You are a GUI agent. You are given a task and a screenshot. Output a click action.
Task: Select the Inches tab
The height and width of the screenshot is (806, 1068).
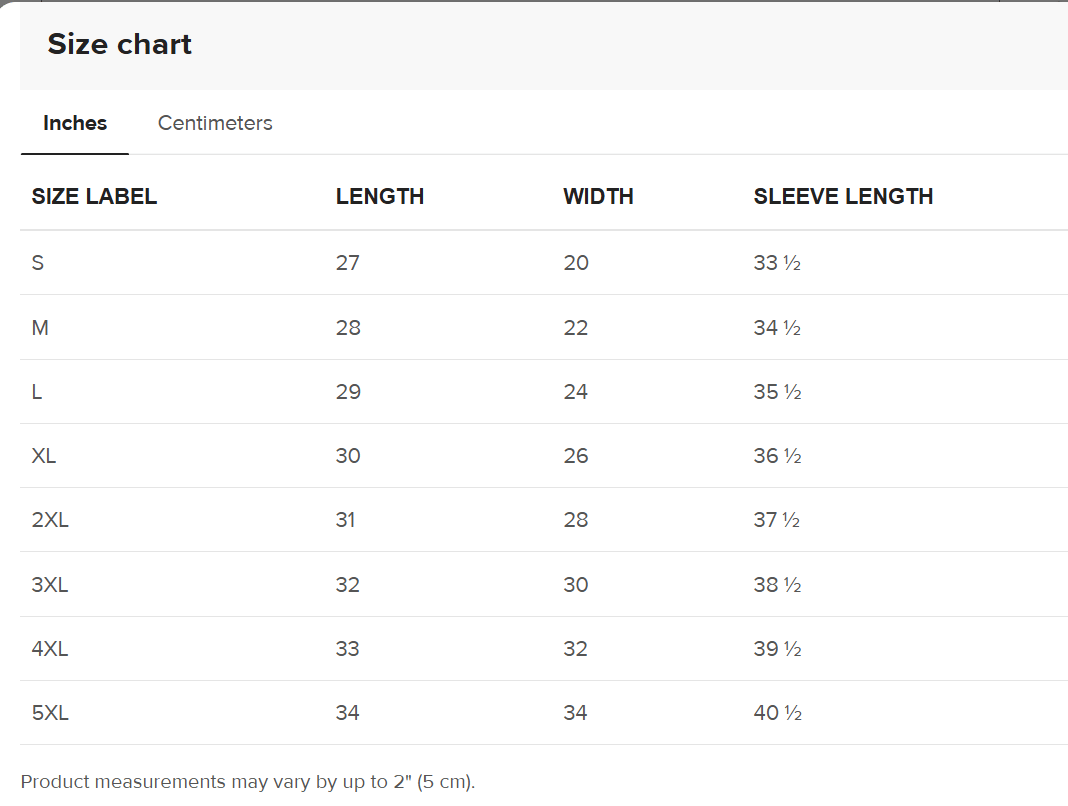coord(75,123)
